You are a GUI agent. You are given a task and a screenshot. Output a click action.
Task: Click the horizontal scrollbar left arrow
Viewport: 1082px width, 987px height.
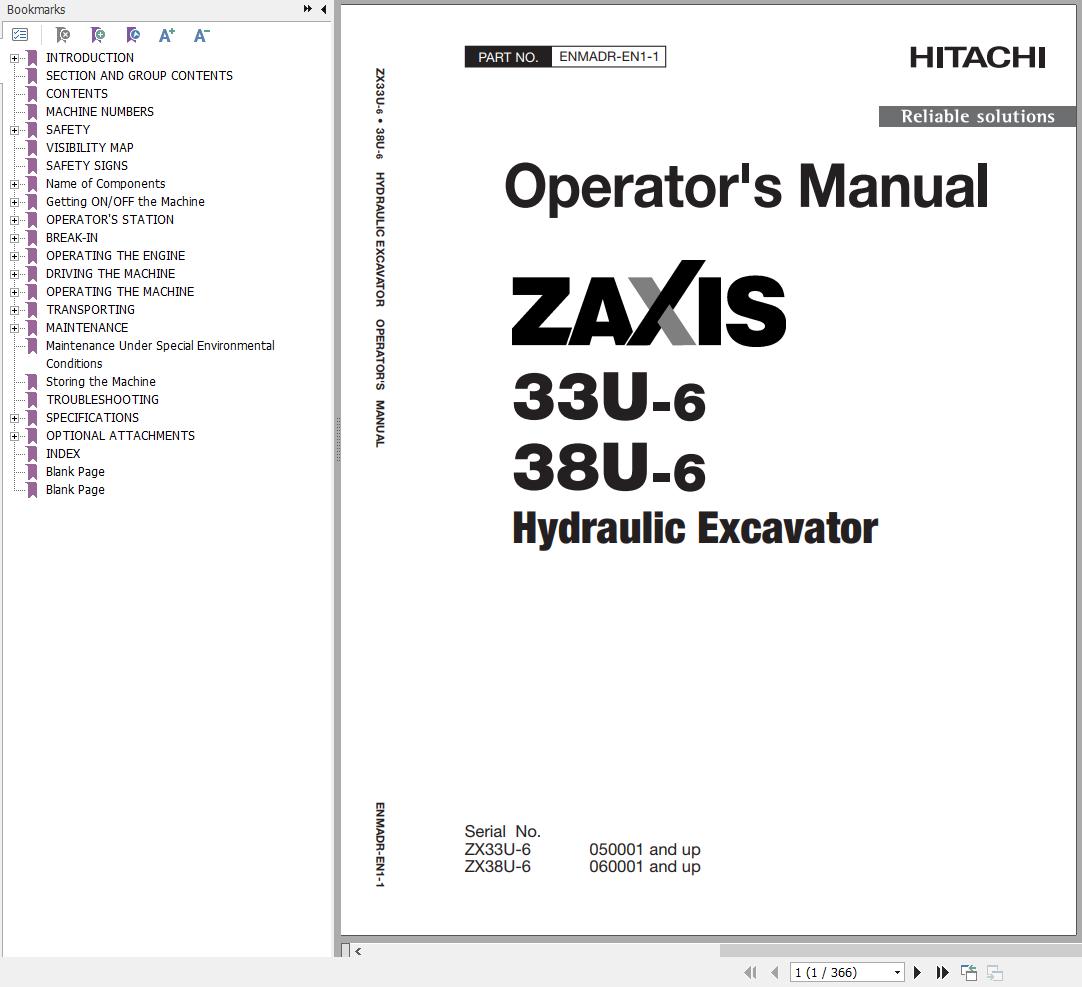[358, 951]
